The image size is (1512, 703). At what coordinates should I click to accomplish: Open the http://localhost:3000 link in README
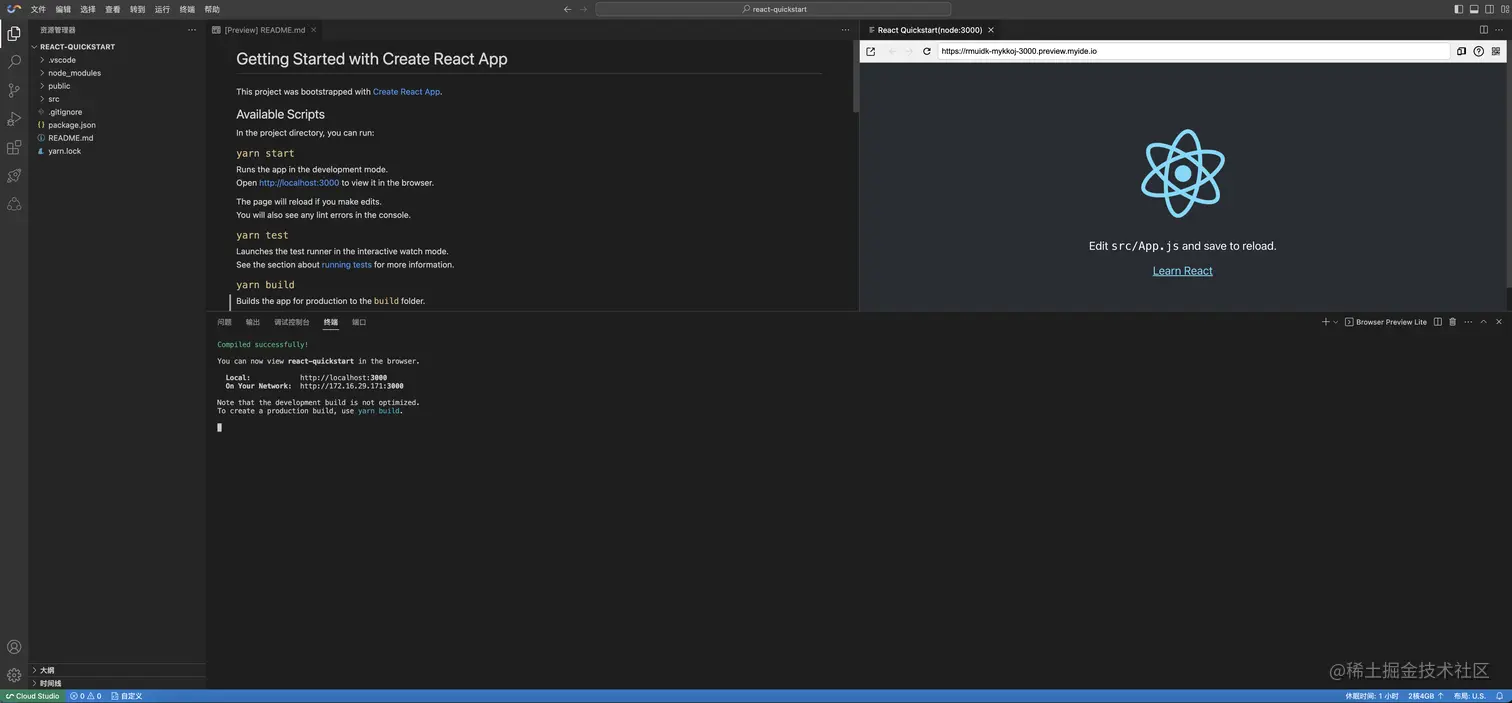[x=299, y=183]
